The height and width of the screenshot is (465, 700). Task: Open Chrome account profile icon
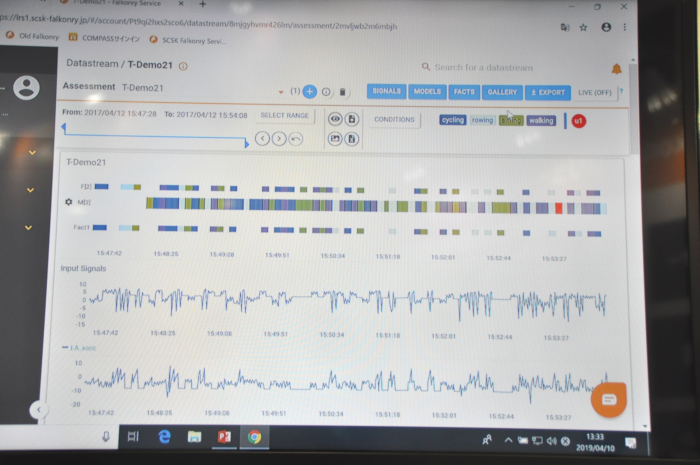point(606,27)
